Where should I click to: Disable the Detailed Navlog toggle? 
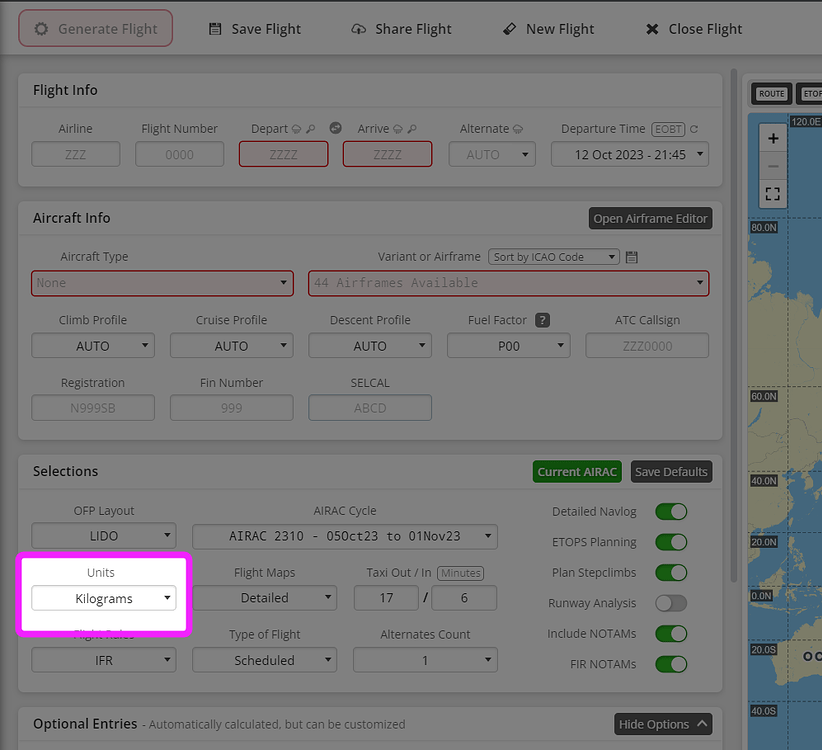coord(671,510)
